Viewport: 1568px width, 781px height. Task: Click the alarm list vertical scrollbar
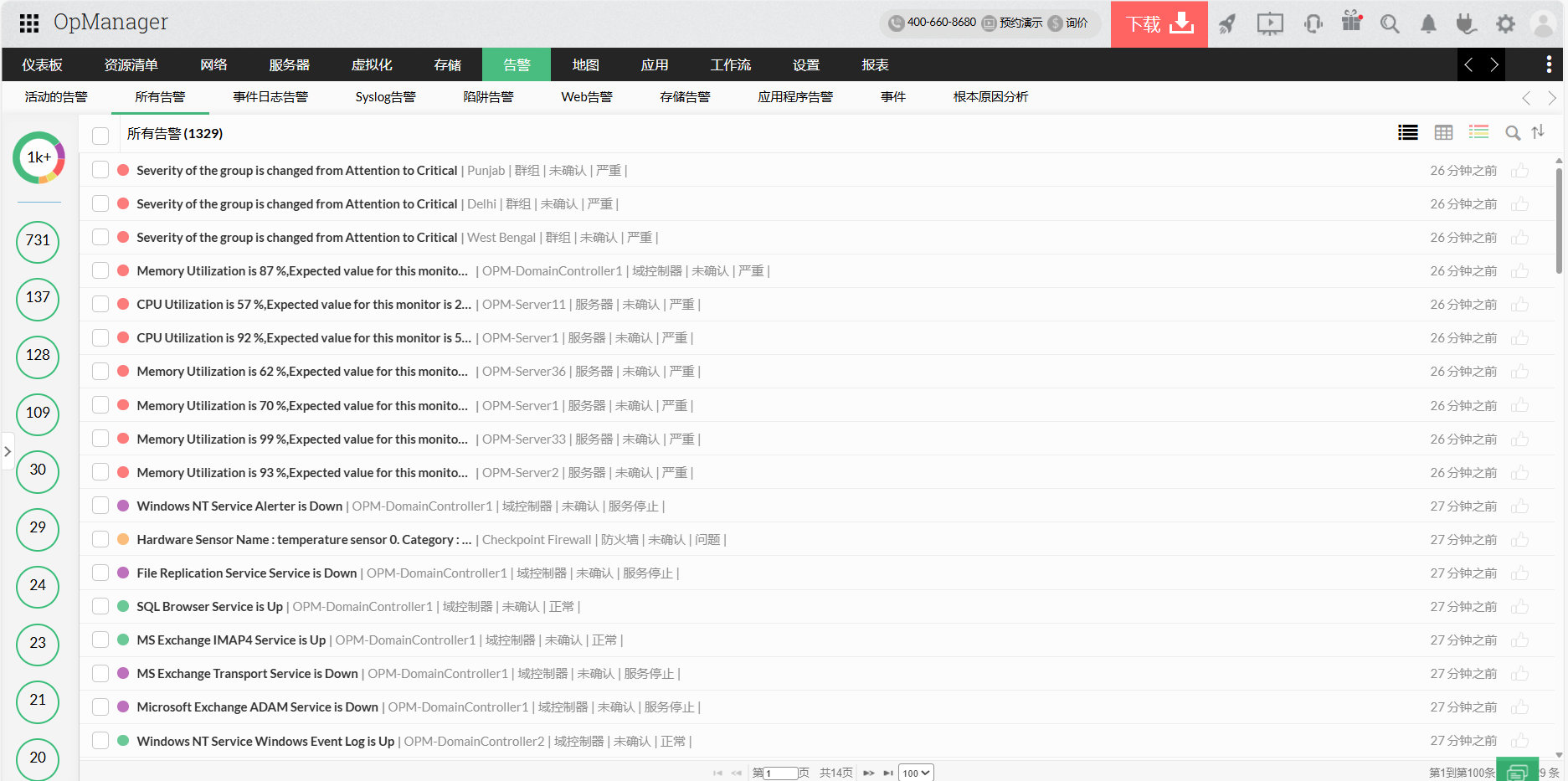(1559, 221)
